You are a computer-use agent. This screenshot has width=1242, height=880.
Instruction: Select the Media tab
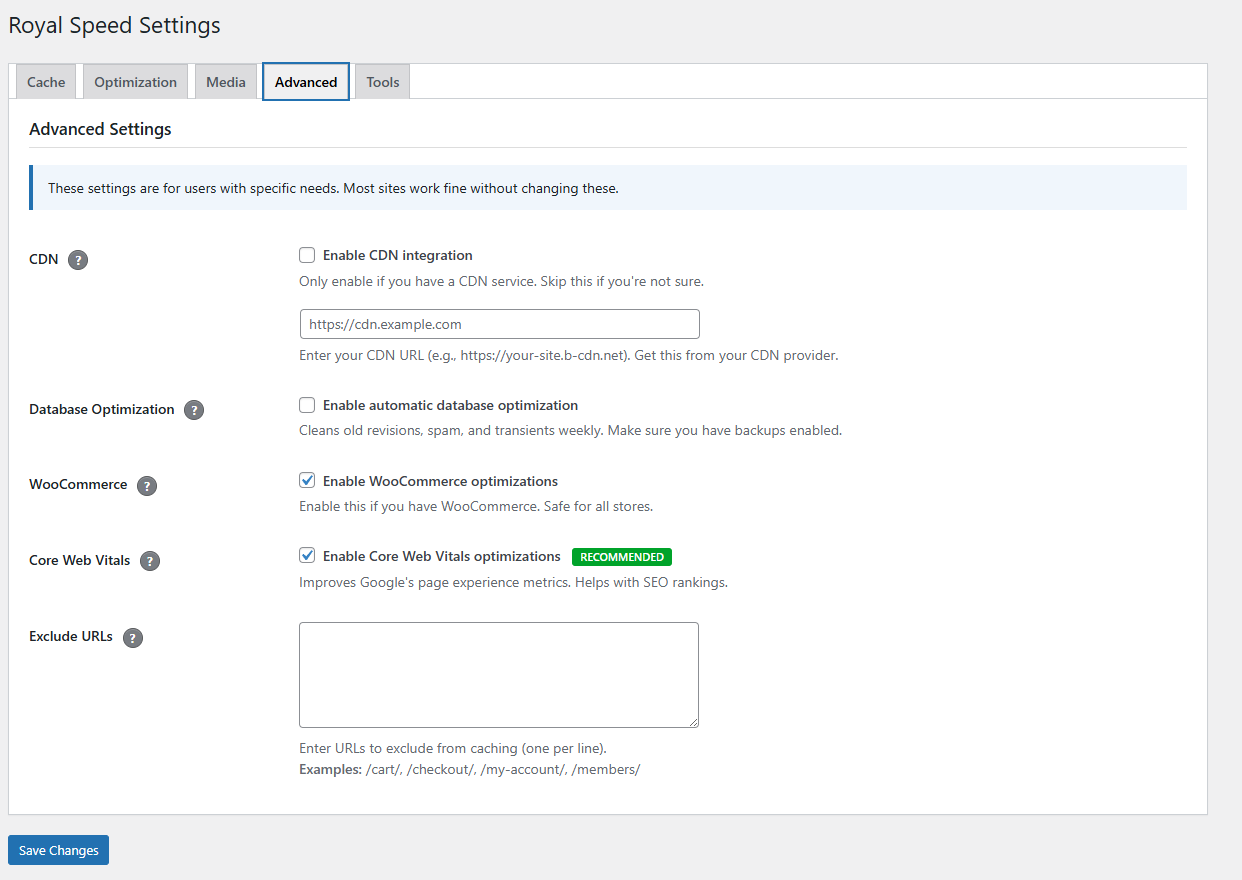tap(225, 81)
